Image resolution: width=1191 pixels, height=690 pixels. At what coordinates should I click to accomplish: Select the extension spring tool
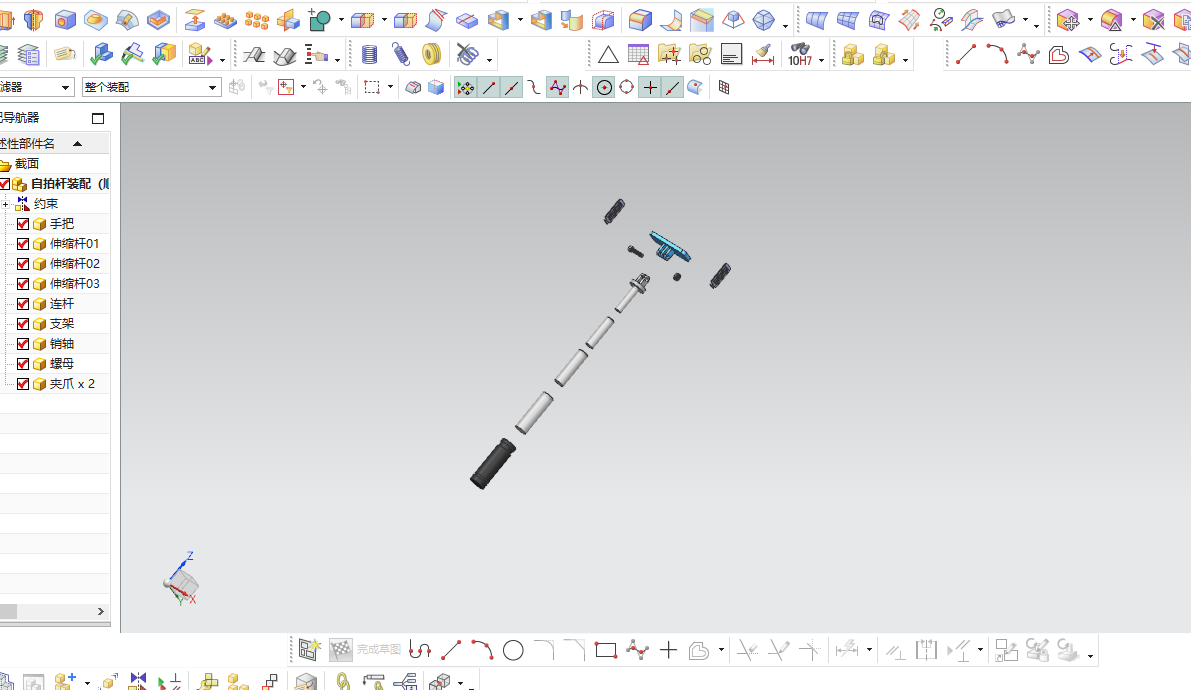coord(400,55)
